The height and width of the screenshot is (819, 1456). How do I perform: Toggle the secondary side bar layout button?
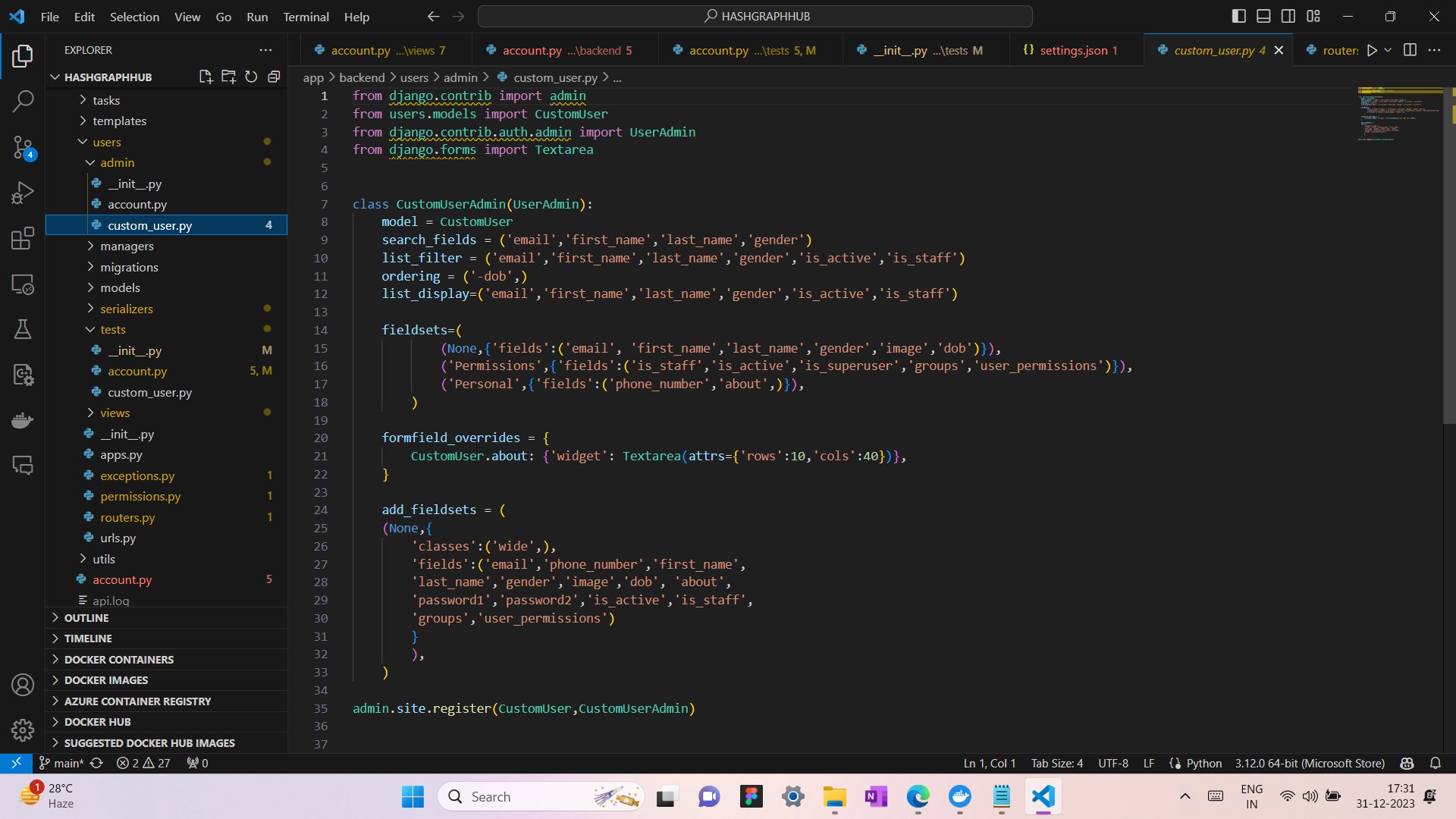pos(1288,16)
